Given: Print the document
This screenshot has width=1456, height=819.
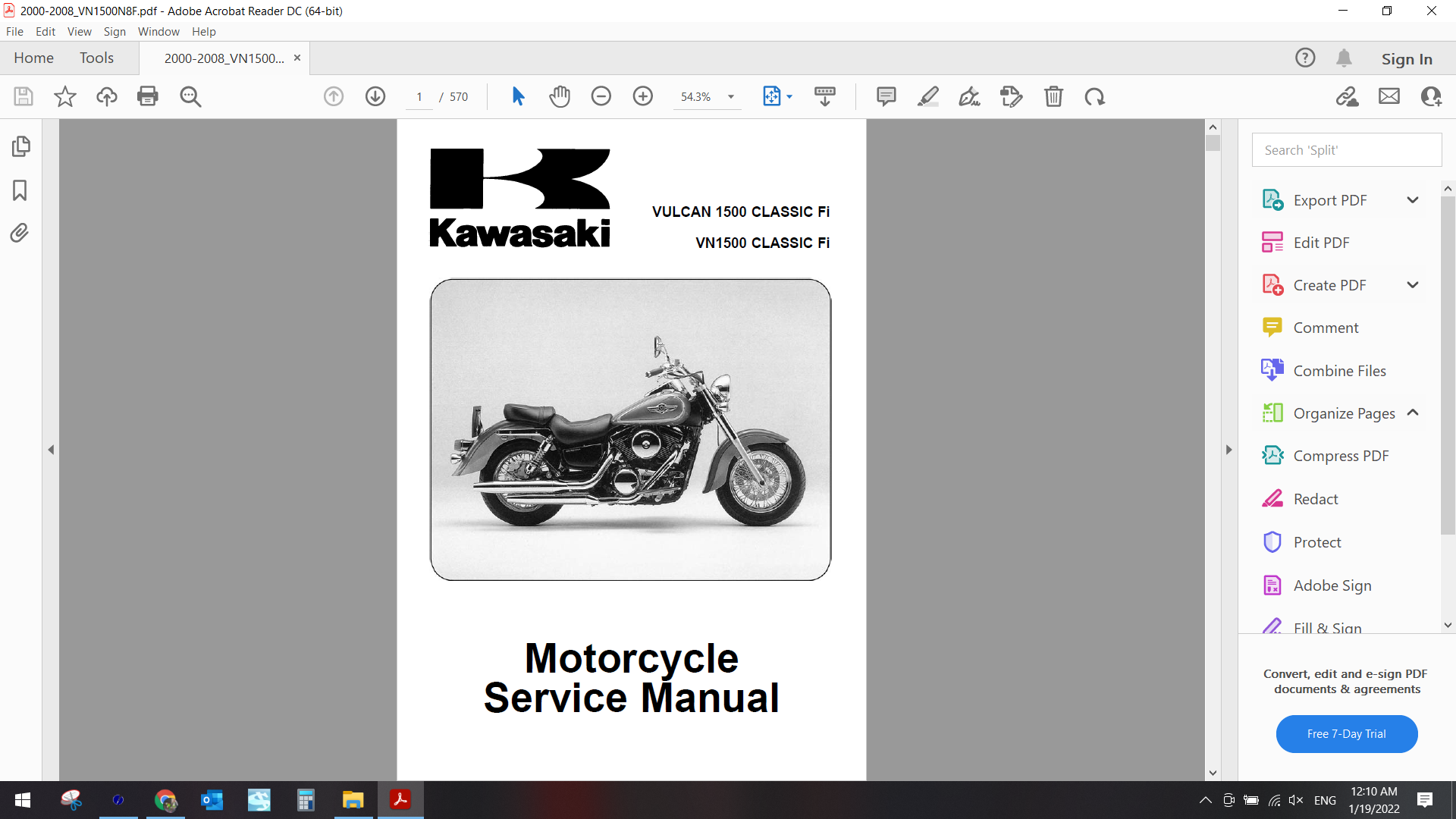Looking at the screenshot, I should coord(148,96).
